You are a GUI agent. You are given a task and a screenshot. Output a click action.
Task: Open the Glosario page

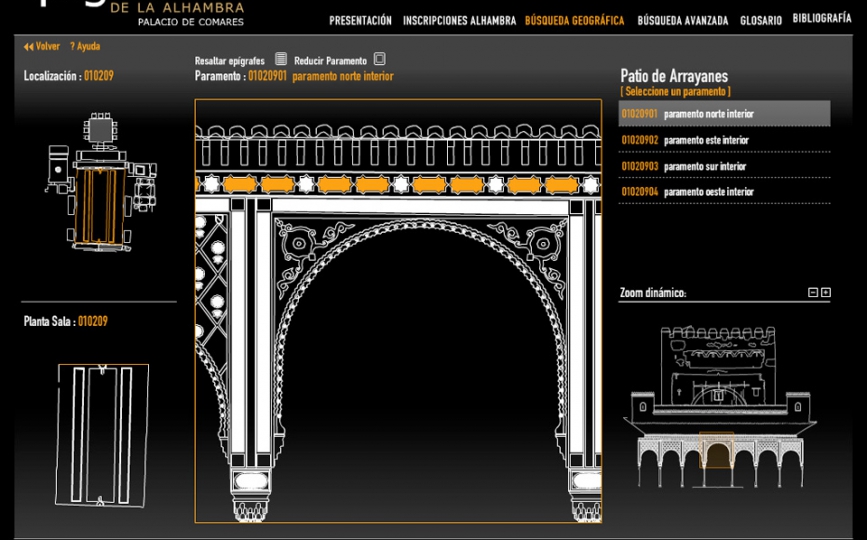760,20
